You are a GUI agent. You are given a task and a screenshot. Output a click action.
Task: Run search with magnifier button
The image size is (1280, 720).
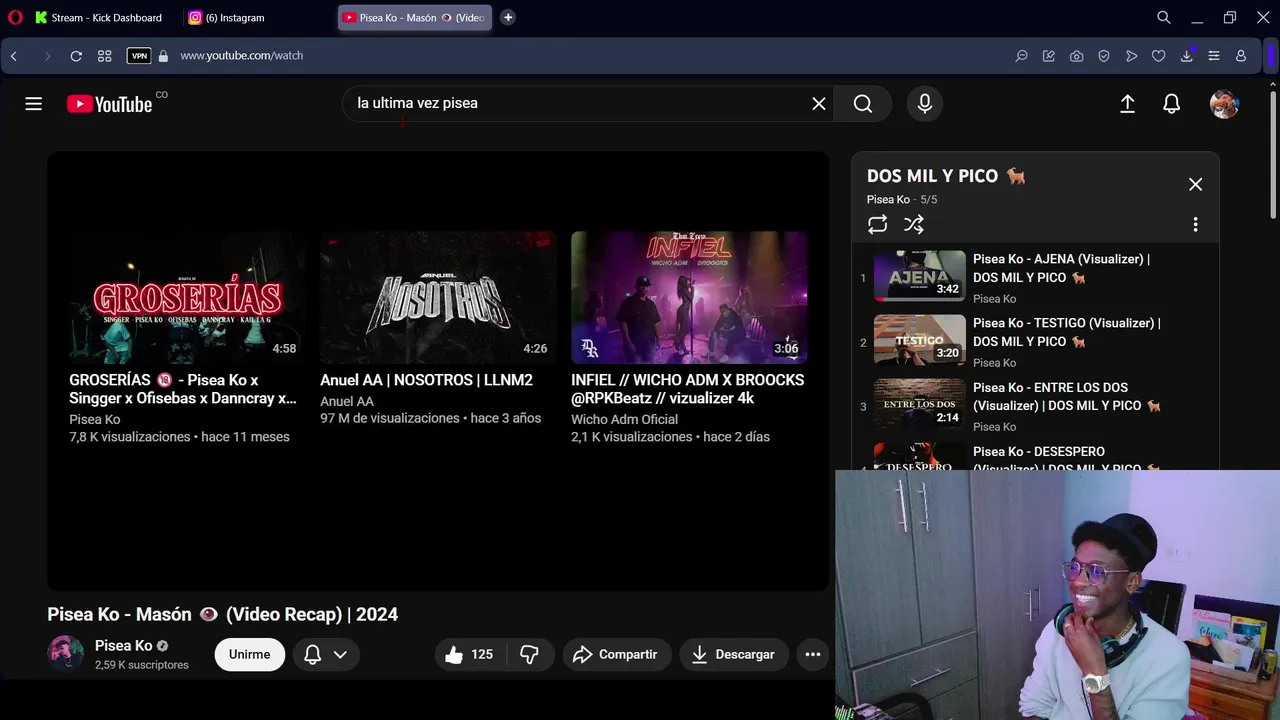tap(863, 104)
